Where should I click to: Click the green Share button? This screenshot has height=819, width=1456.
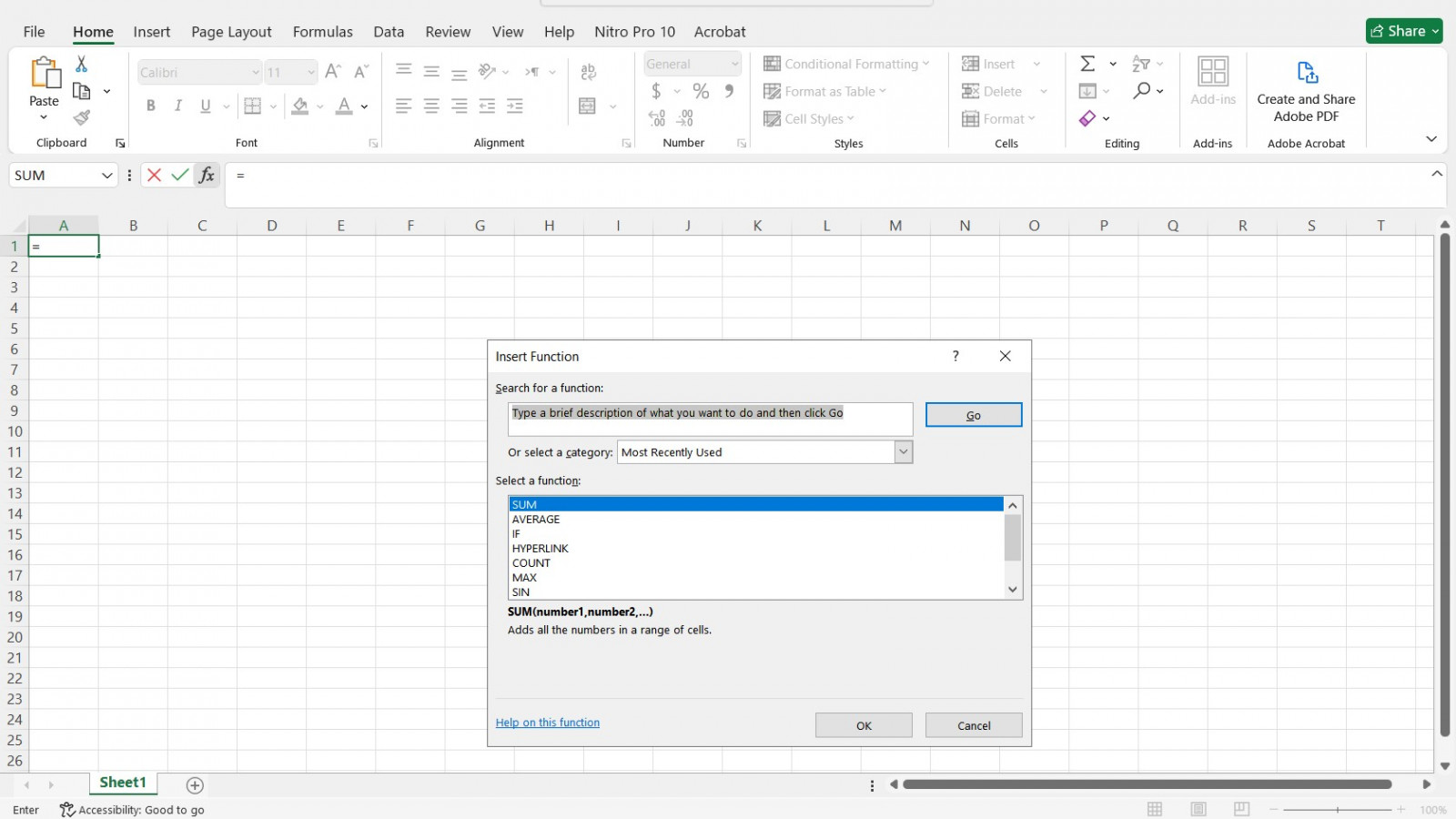click(x=1404, y=31)
